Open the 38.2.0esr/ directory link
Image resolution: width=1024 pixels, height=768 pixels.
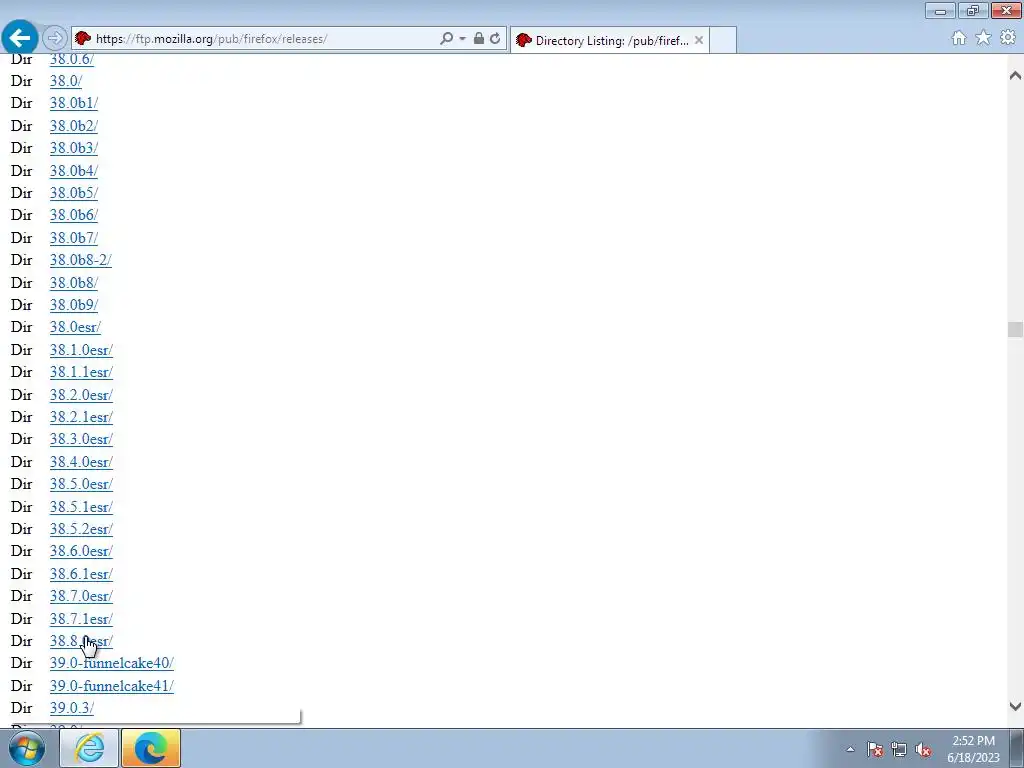coord(81,396)
